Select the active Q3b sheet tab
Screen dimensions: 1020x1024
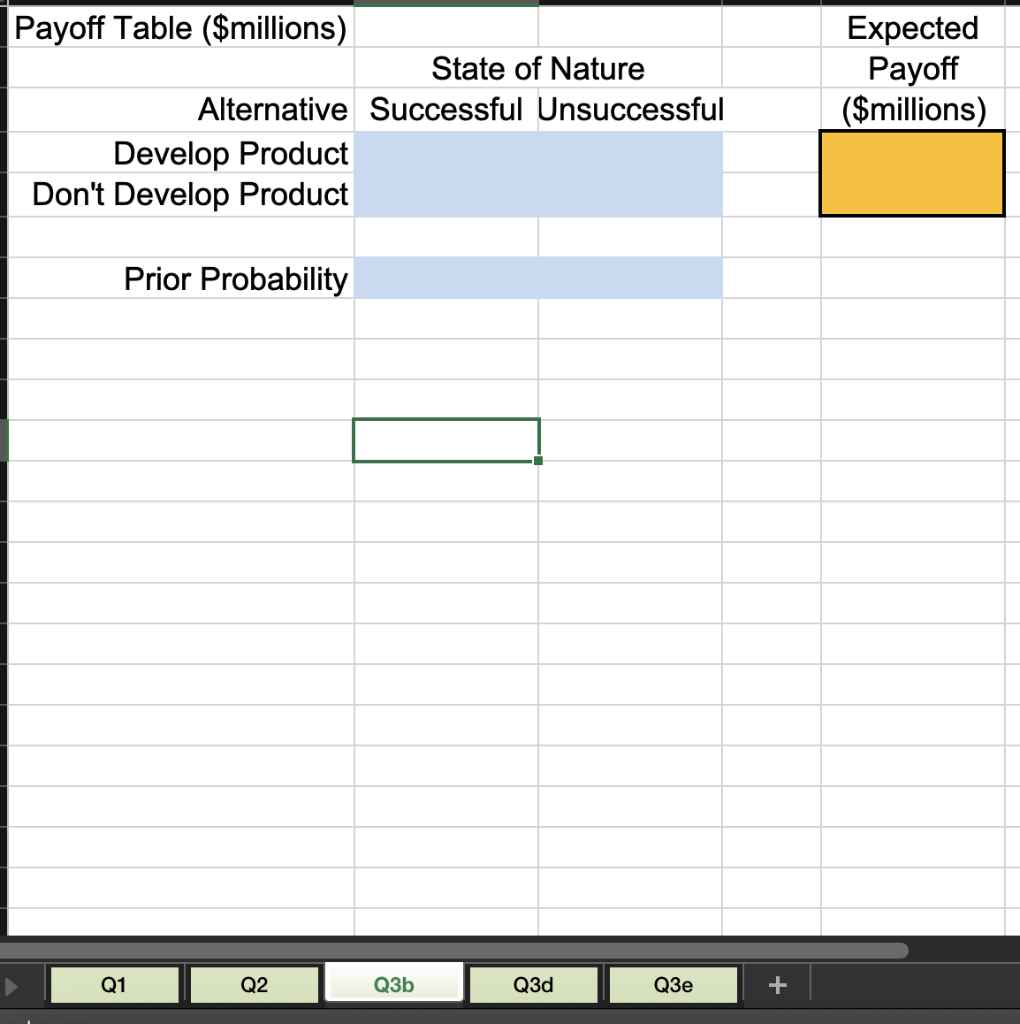click(x=393, y=984)
